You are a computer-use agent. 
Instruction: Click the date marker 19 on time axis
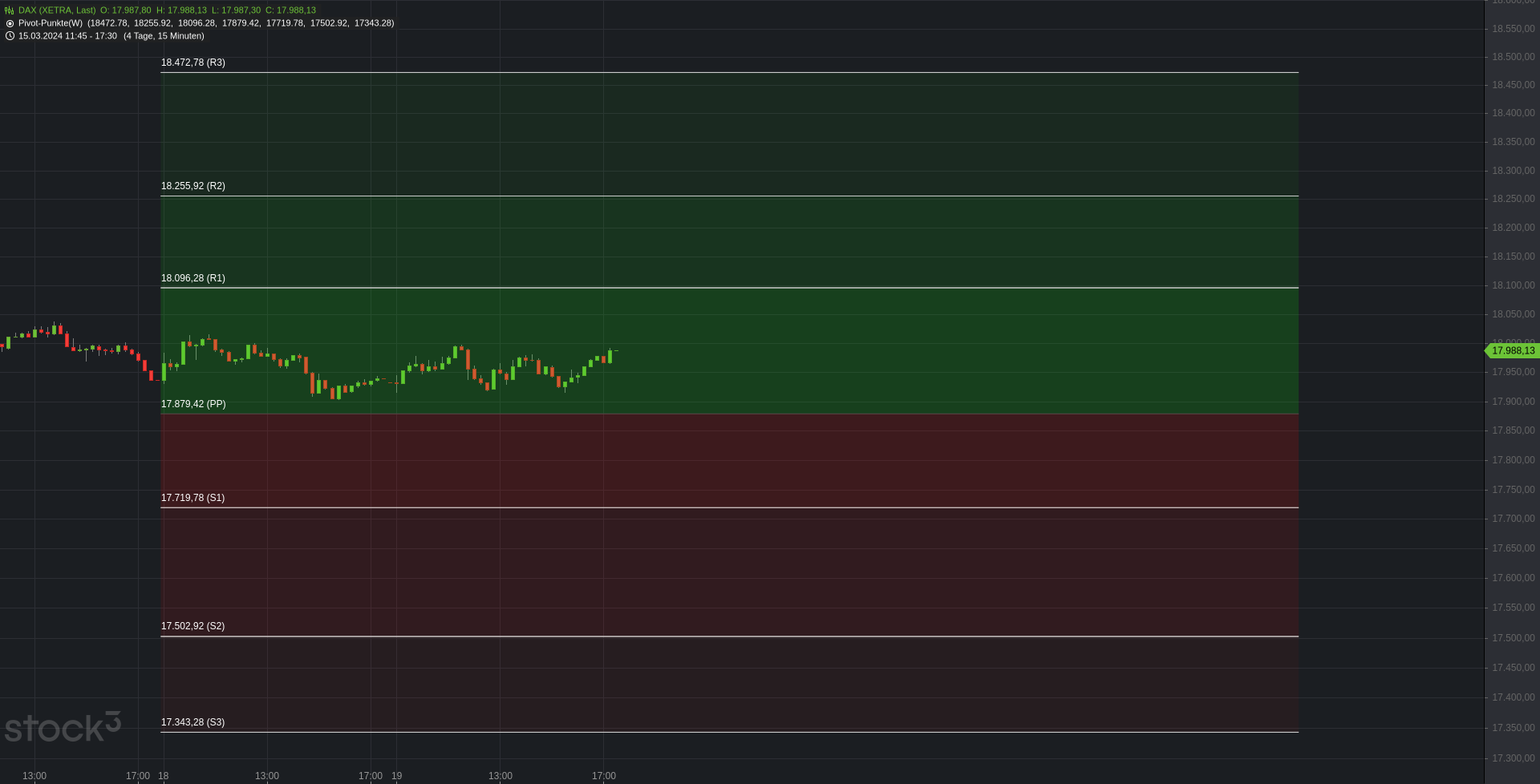(x=396, y=775)
